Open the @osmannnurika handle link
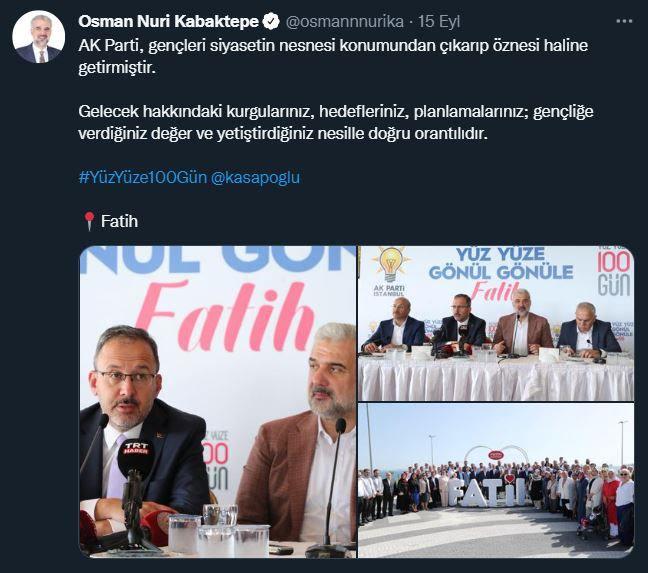This screenshot has width=648, height=573. click(x=345, y=21)
